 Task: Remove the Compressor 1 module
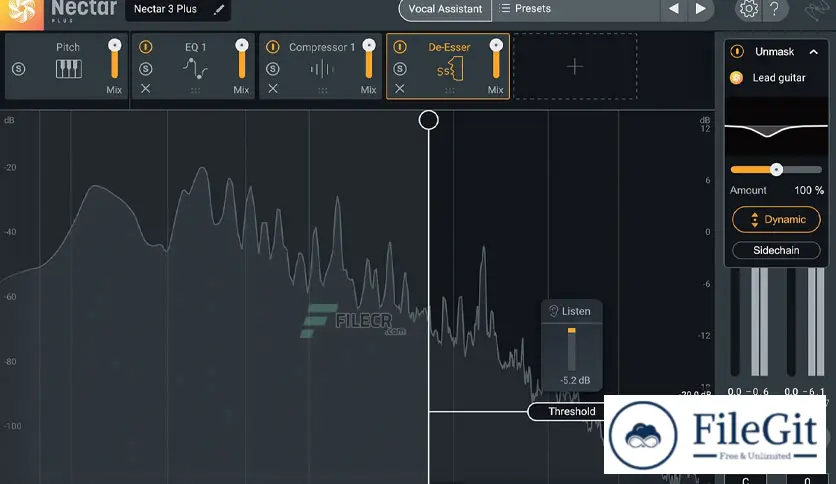point(272,88)
